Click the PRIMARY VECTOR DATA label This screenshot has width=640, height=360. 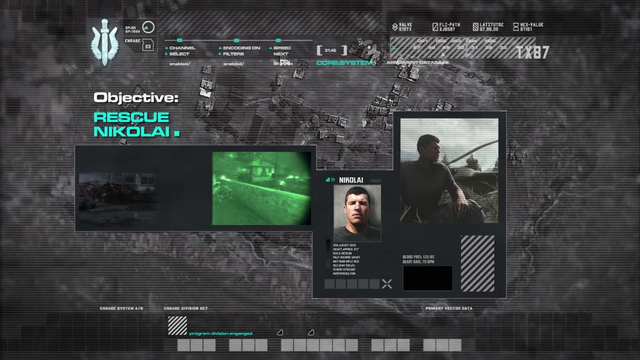(449, 309)
